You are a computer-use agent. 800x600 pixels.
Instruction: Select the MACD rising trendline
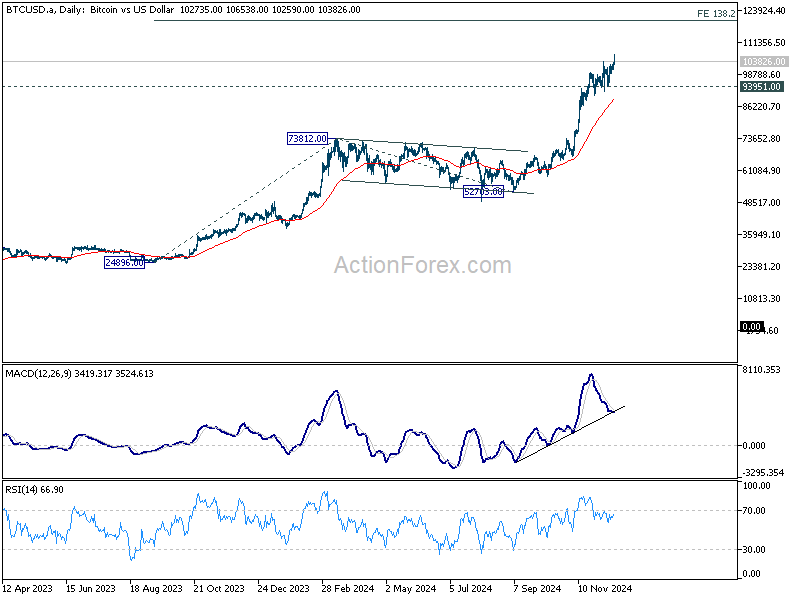tap(570, 434)
